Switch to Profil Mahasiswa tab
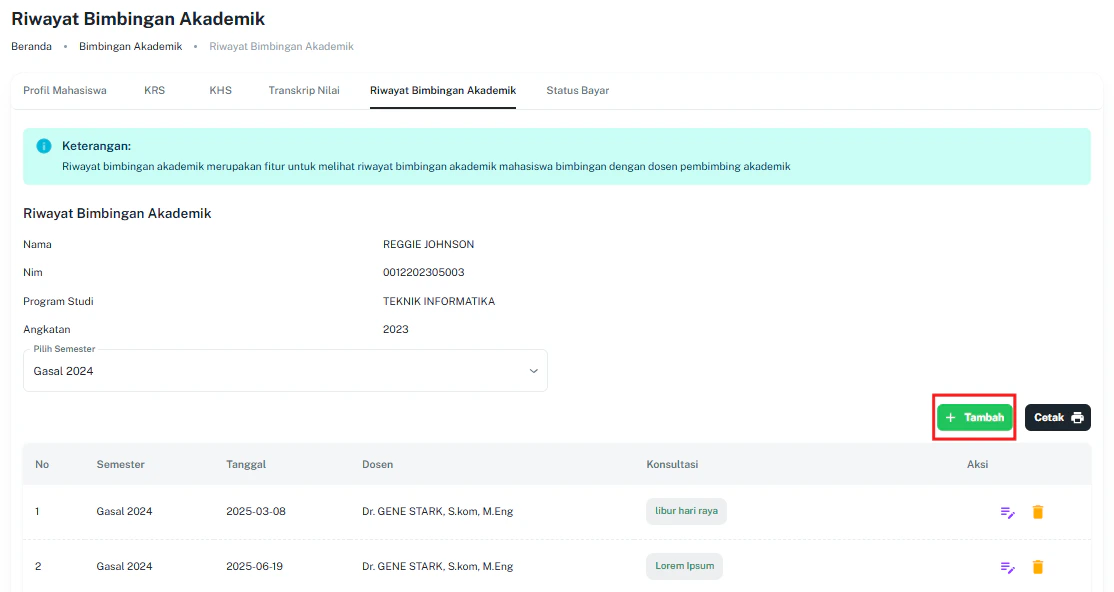Screen dimensions: 1114x592 pos(65,90)
